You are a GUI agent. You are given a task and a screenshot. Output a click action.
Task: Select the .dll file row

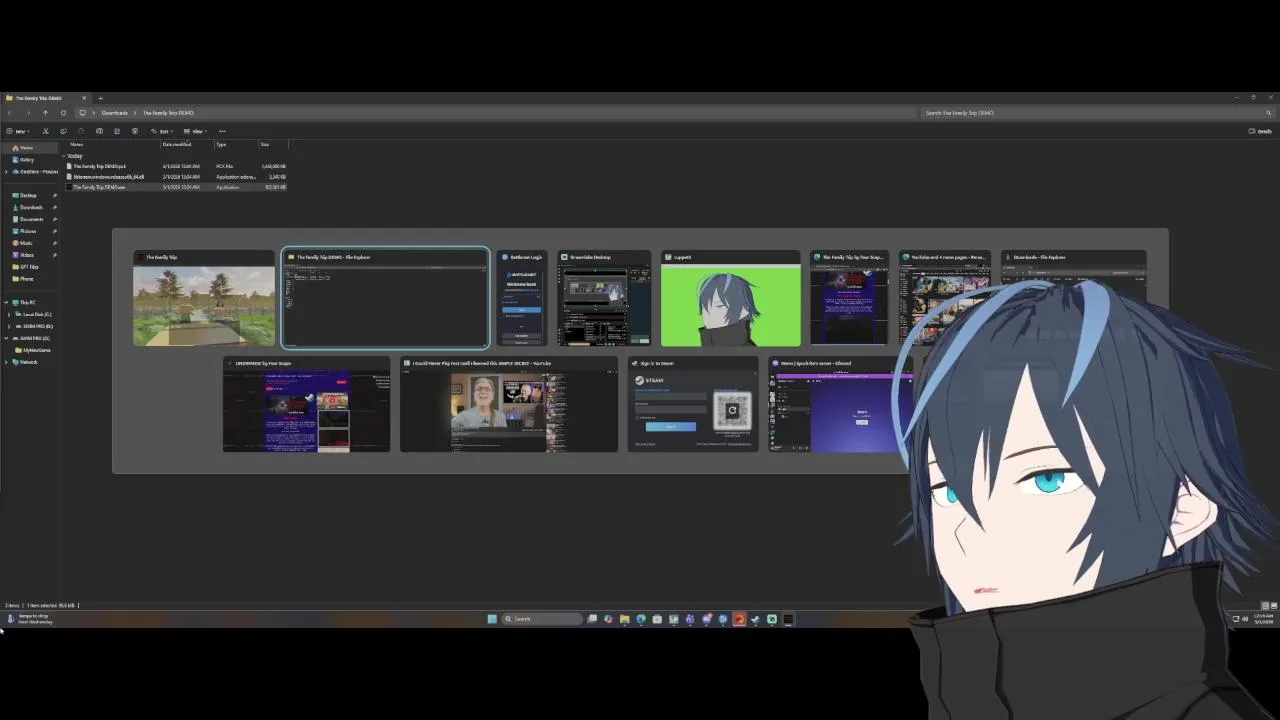[177, 177]
